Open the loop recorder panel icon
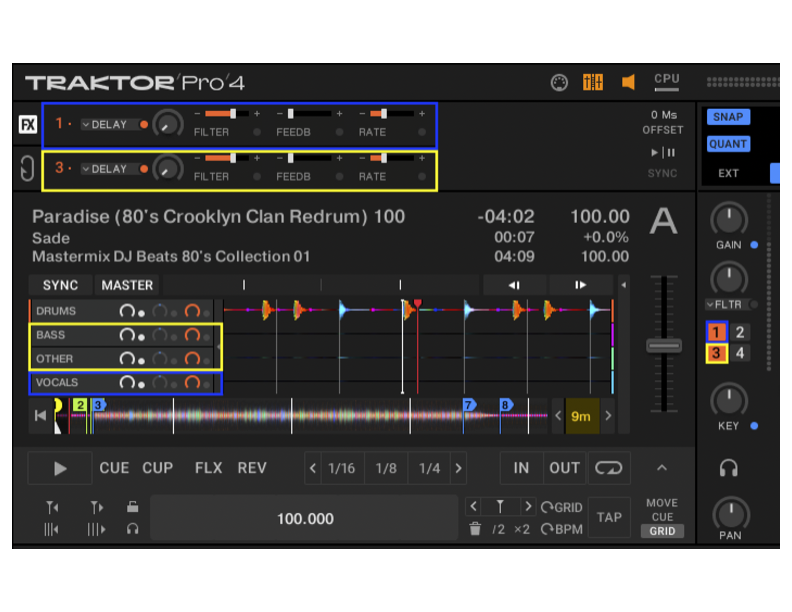 [27, 169]
